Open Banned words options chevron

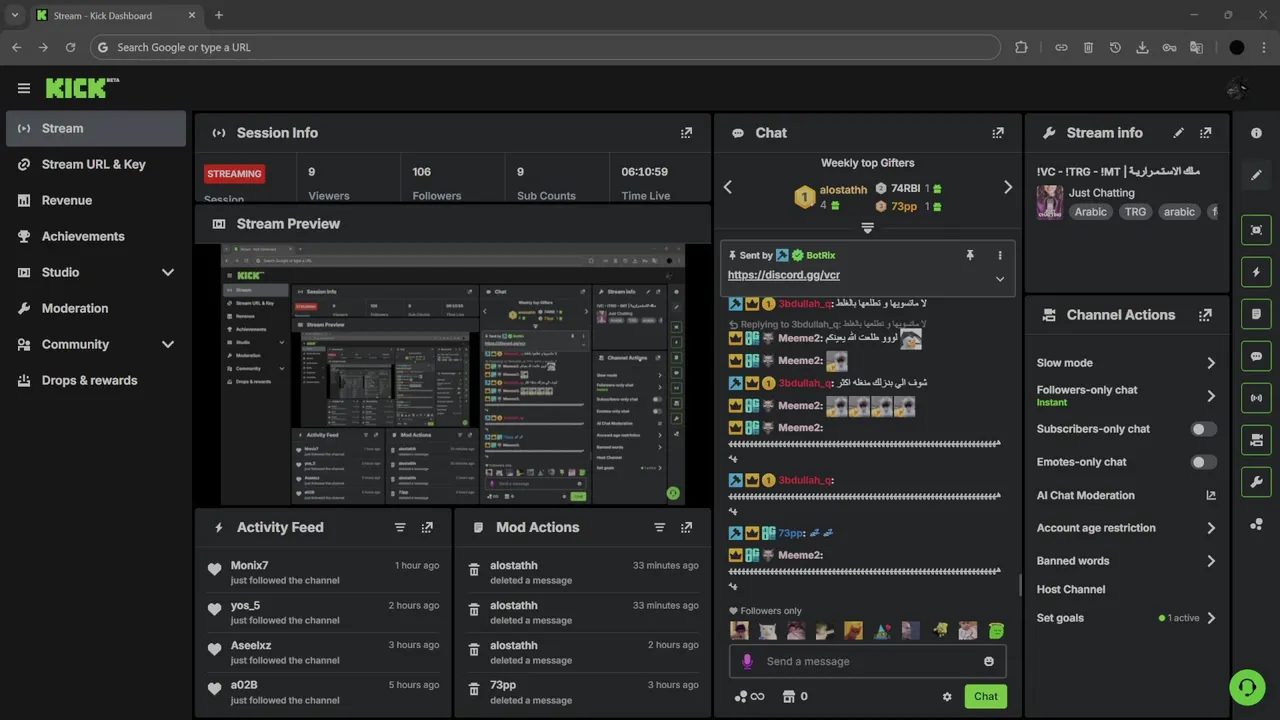(x=1211, y=561)
